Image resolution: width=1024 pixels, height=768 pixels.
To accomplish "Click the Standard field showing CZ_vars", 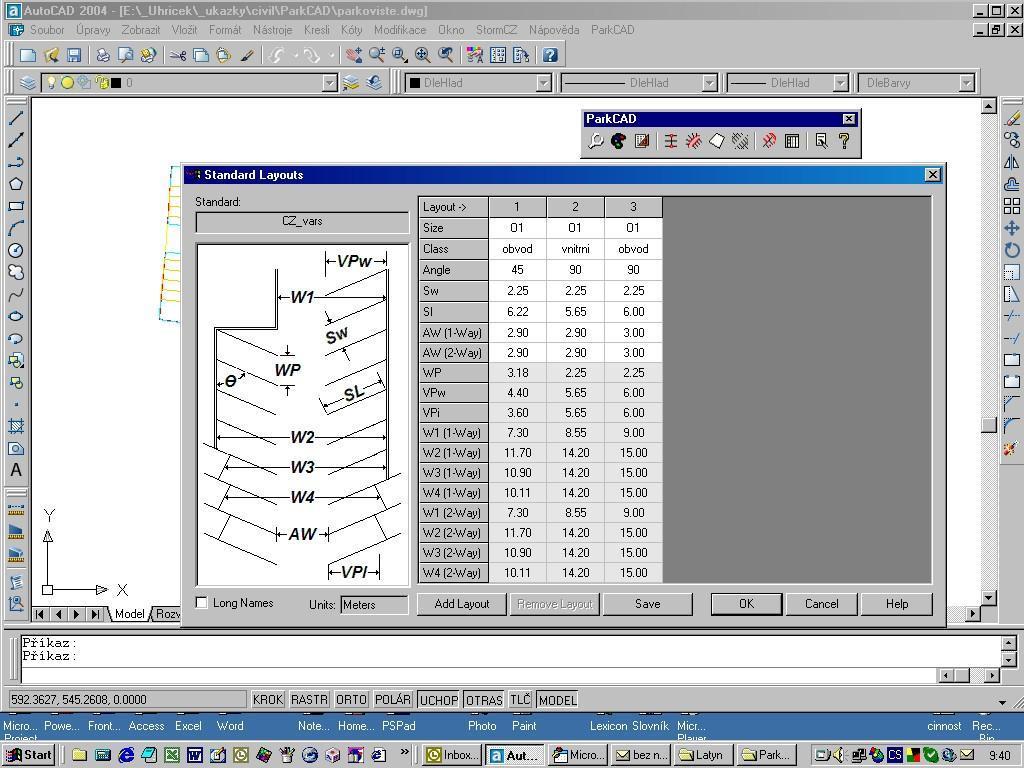I will (302, 221).
